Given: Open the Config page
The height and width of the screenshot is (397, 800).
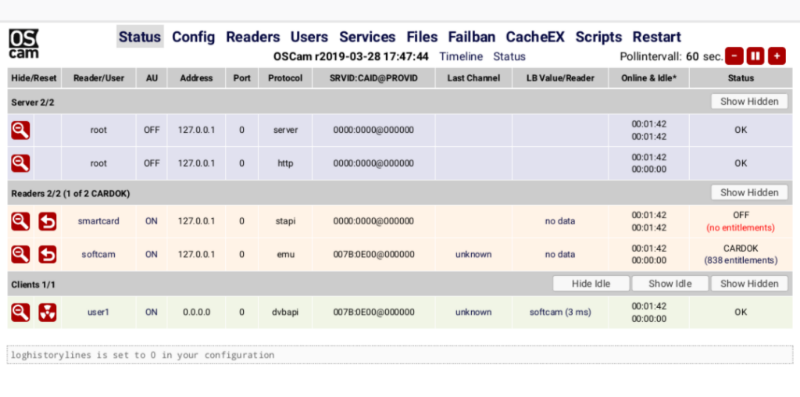Looking at the screenshot, I should [193, 37].
